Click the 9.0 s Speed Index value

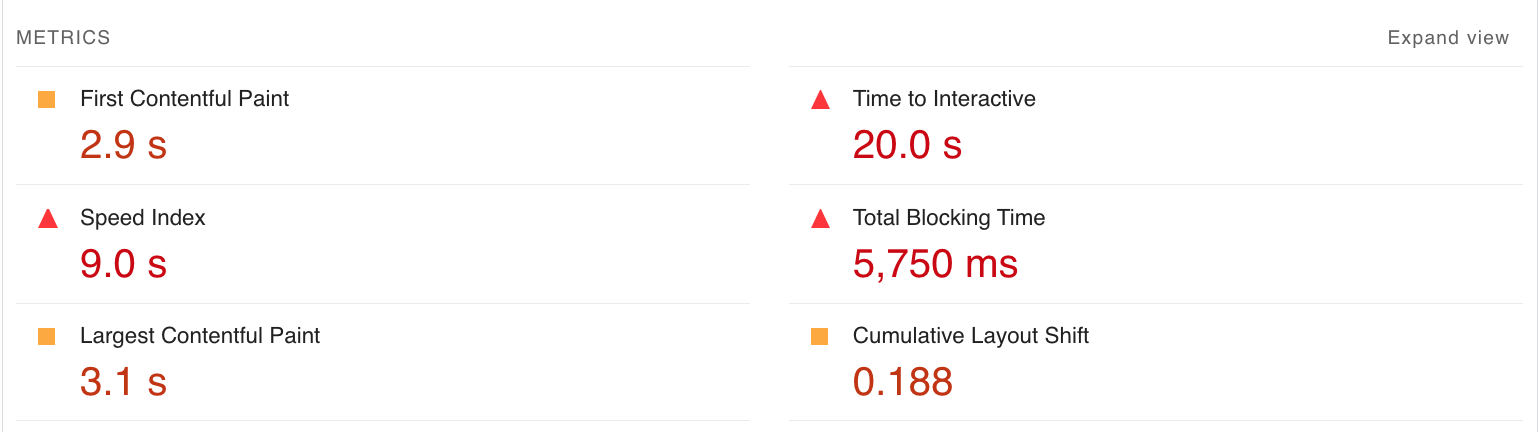[123, 265]
